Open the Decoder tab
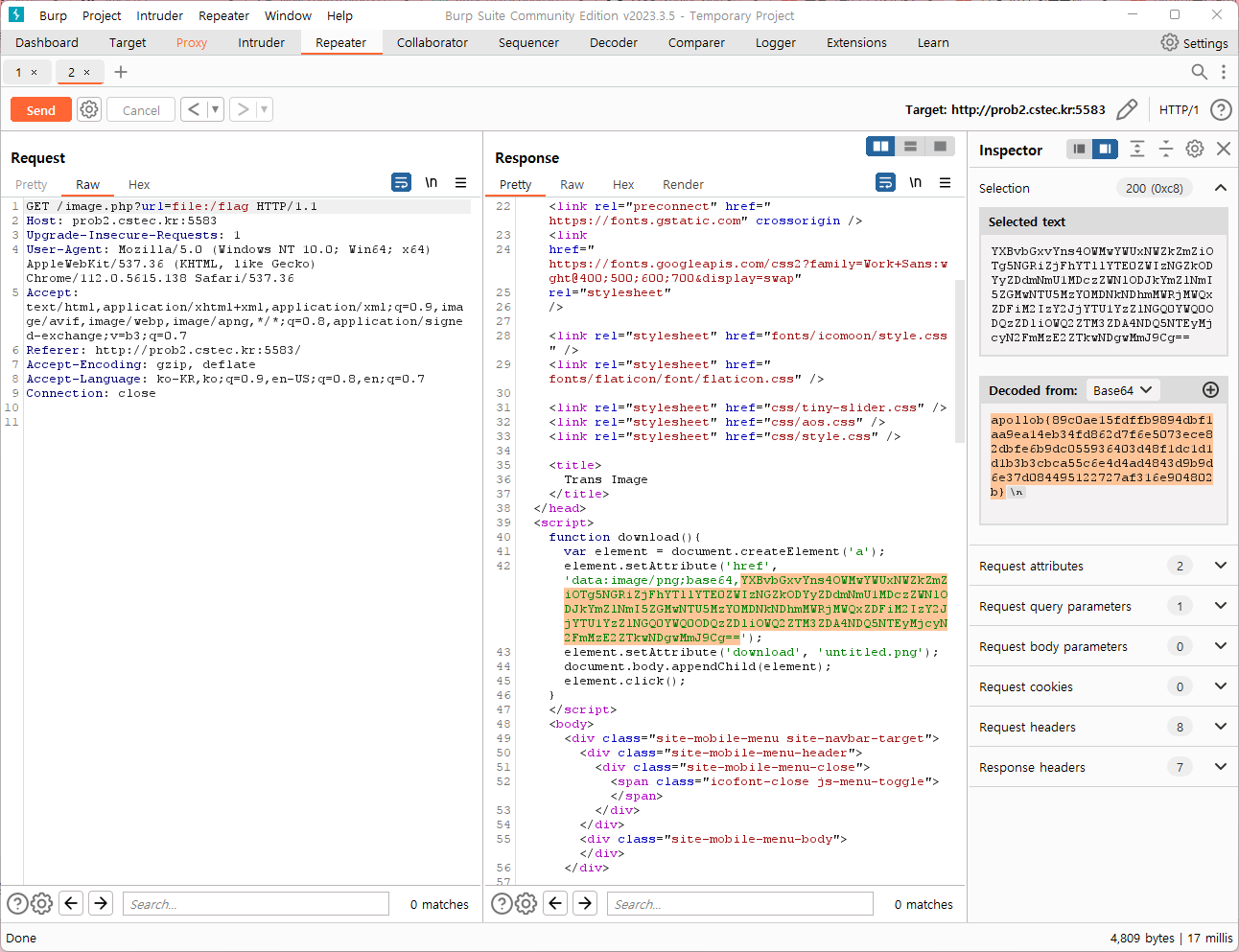Screen dimensions: 1239x952 (614, 42)
